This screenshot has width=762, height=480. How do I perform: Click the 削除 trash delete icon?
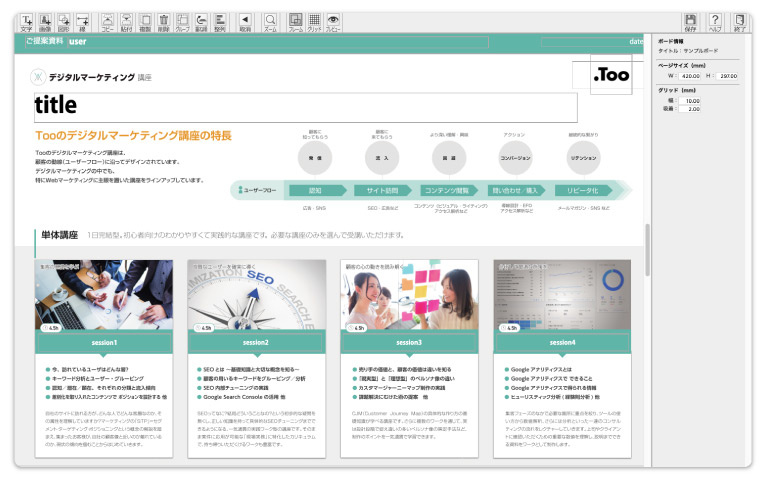click(164, 22)
